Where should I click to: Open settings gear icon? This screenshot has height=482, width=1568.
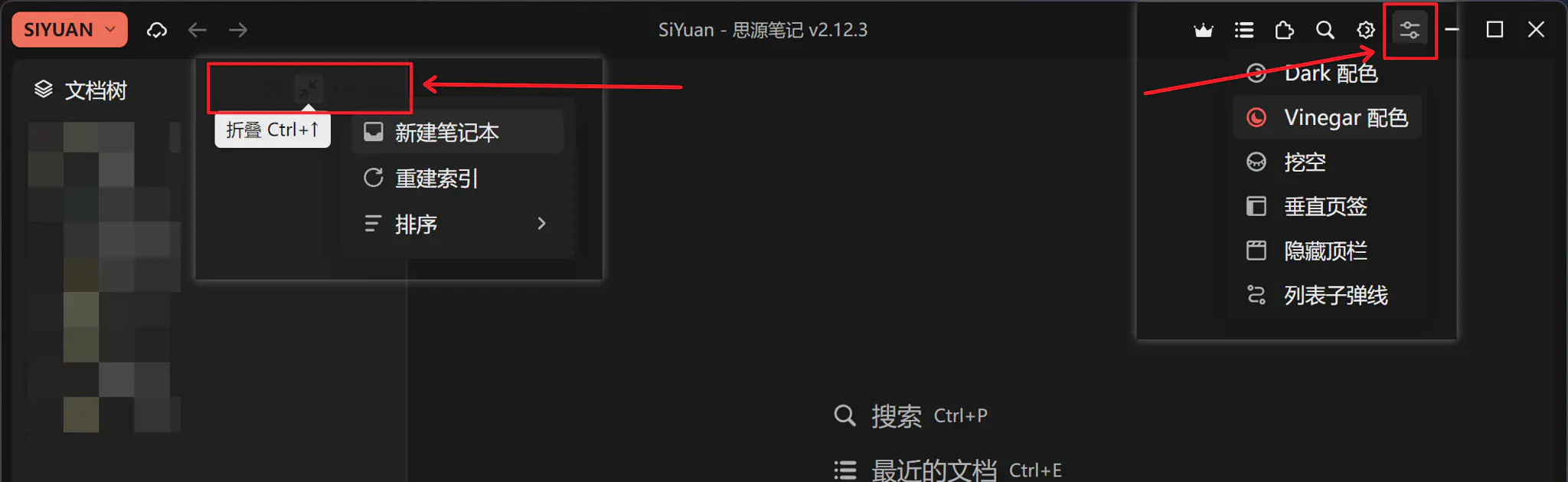pyautogui.click(x=1366, y=30)
